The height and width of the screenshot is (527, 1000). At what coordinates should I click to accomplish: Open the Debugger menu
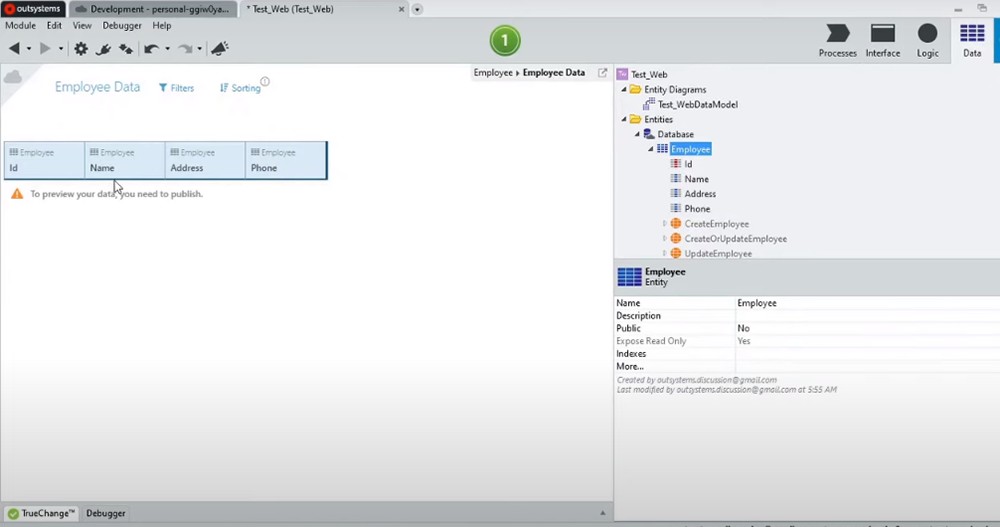click(122, 25)
